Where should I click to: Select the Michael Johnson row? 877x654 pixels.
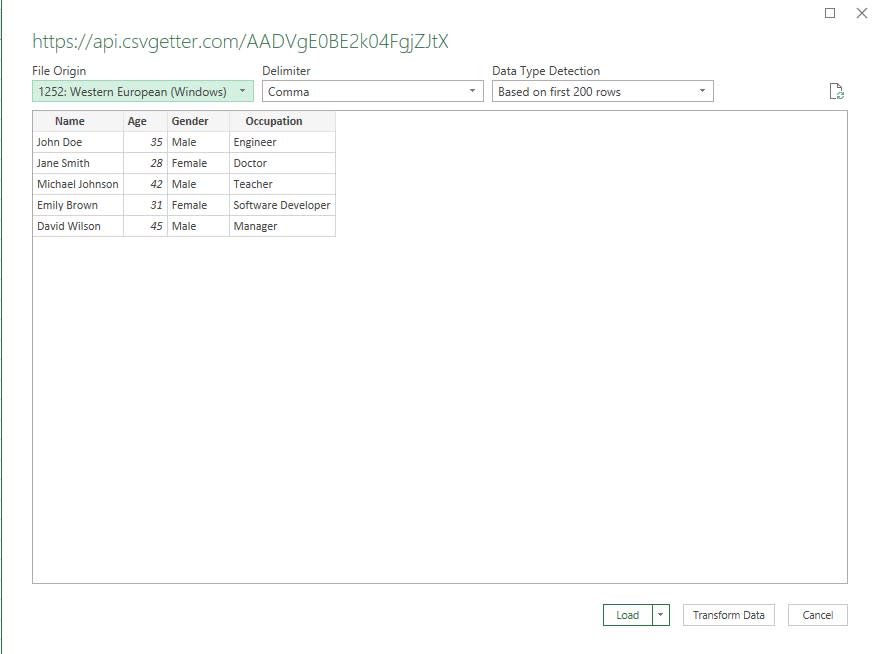pyautogui.click(x=77, y=184)
